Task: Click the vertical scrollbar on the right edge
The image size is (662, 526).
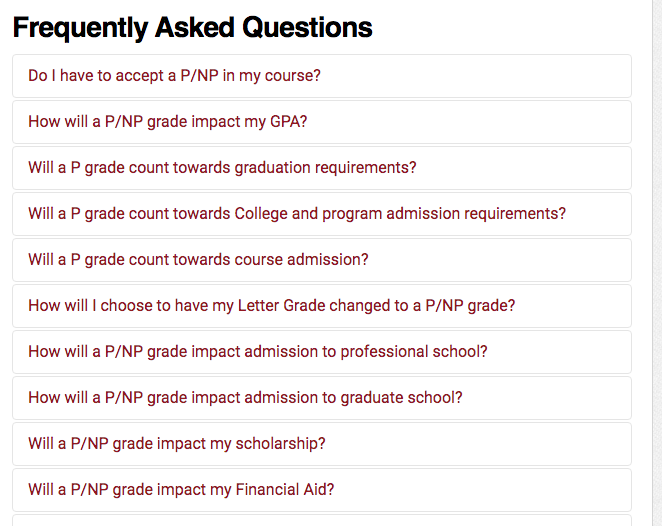Action: pyautogui.click(x=657, y=263)
